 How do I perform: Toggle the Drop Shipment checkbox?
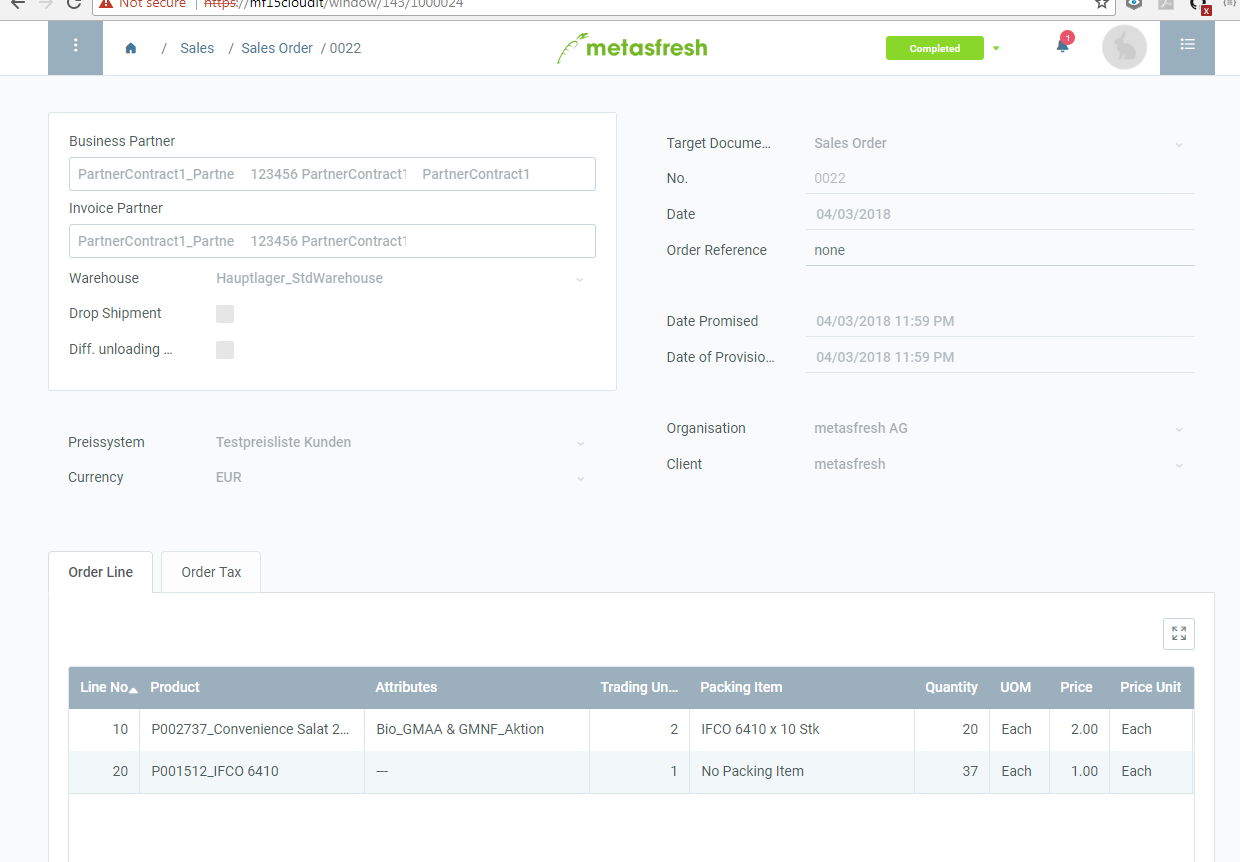tap(224, 313)
